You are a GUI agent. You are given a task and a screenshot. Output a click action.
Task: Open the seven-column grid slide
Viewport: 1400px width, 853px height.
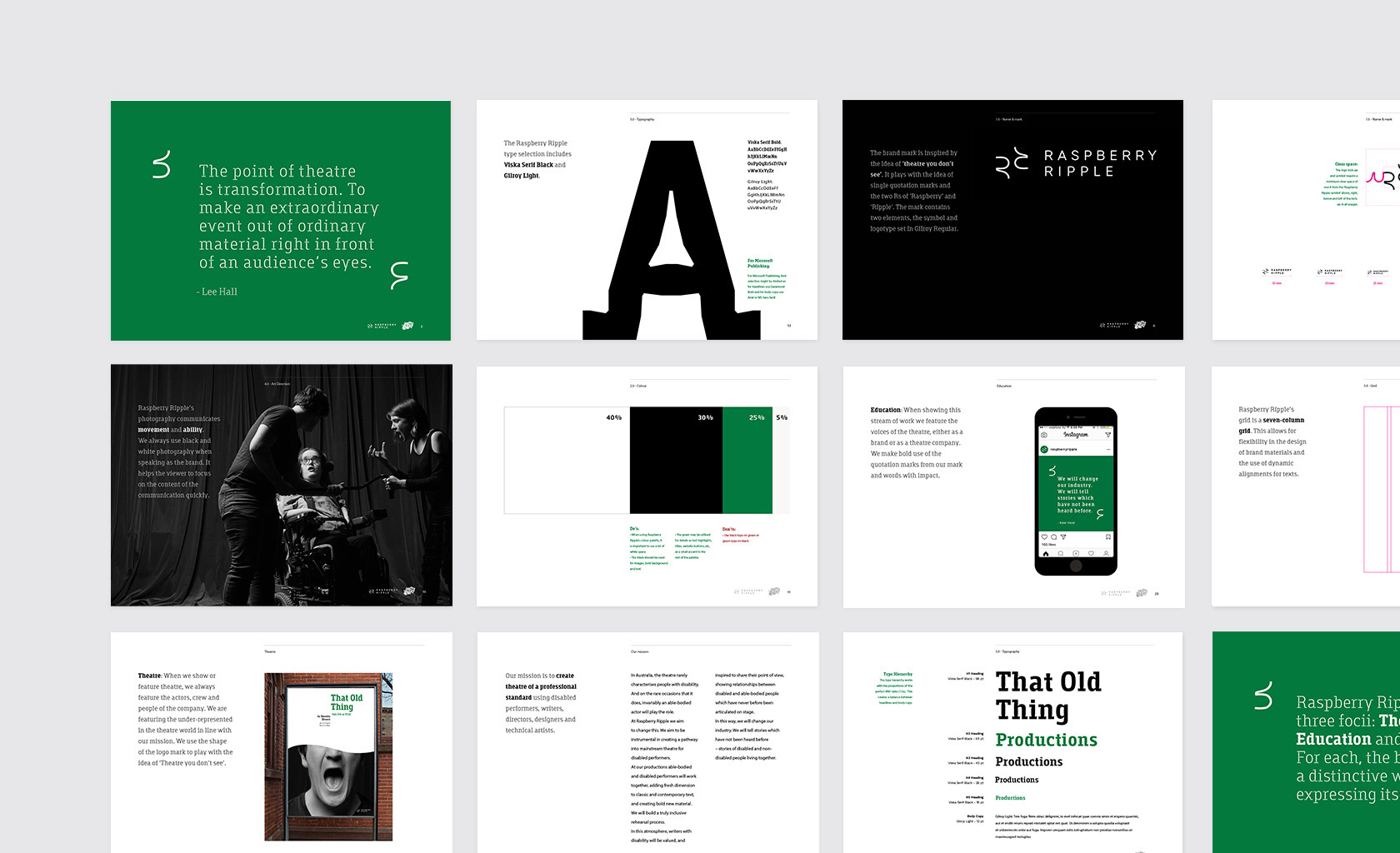tap(1306, 486)
